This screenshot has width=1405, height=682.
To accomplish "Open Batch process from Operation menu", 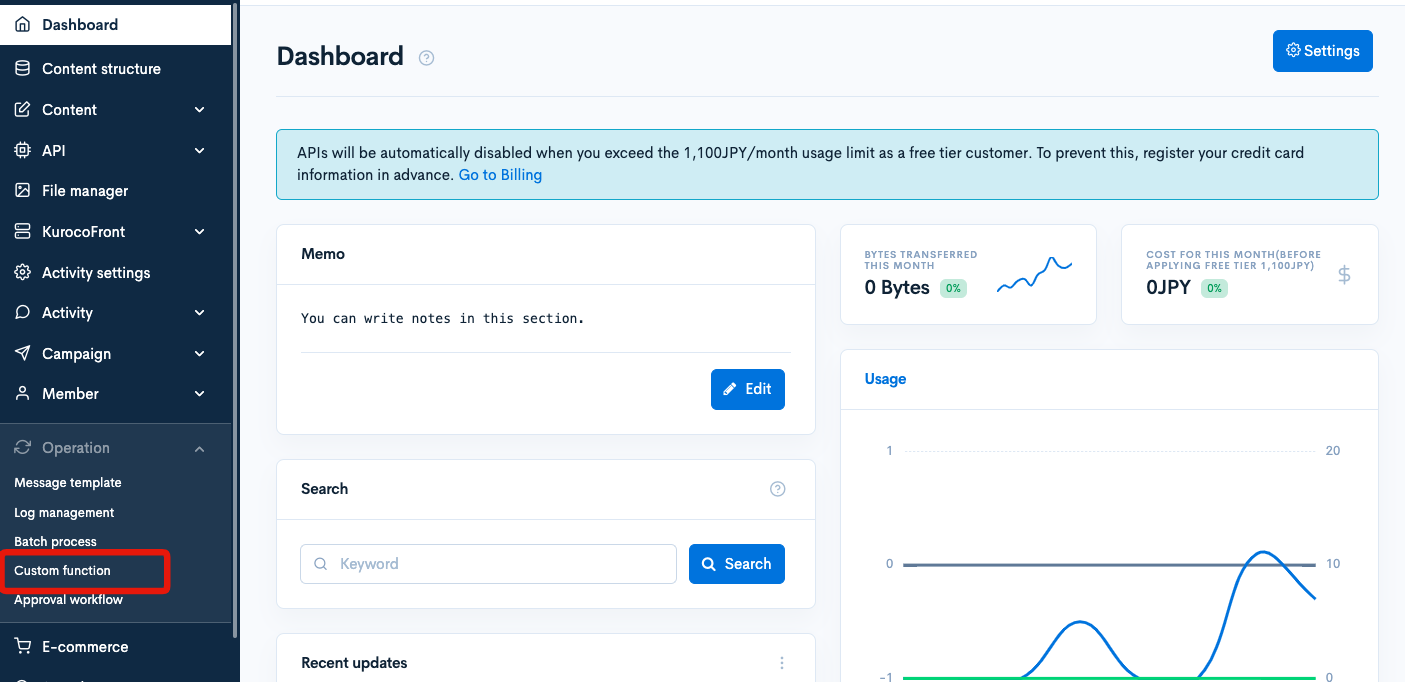I will tap(54, 541).
